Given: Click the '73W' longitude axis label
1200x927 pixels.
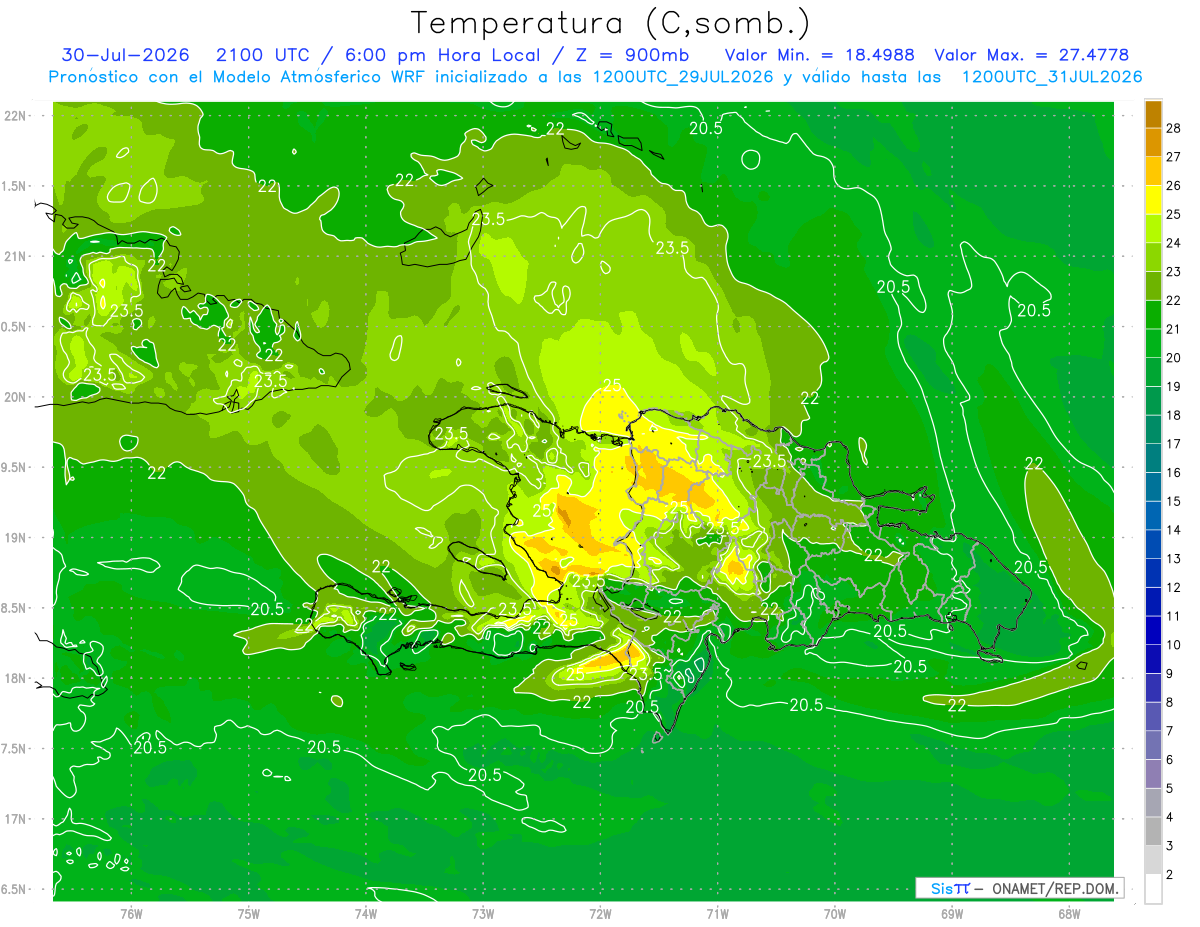Looking at the screenshot, I should [x=483, y=914].
